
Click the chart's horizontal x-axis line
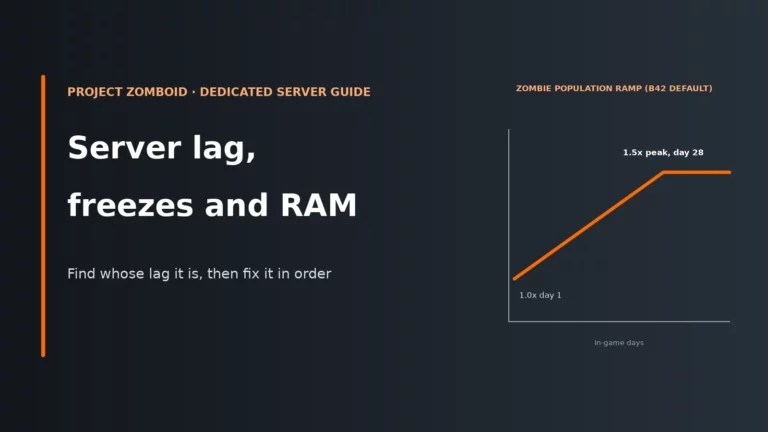tap(619, 321)
